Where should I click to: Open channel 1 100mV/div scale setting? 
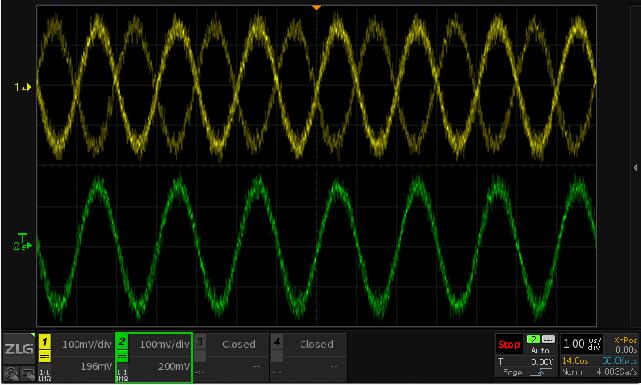(x=86, y=345)
